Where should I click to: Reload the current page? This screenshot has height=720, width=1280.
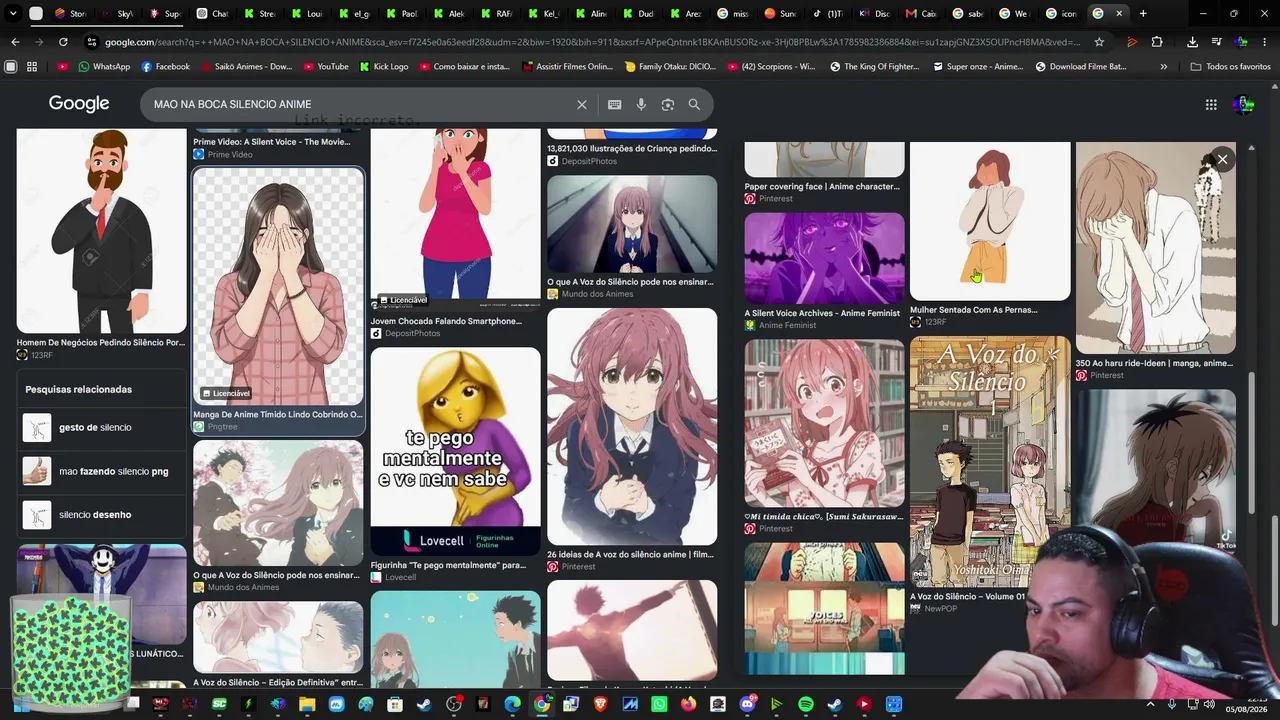tap(63, 42)
